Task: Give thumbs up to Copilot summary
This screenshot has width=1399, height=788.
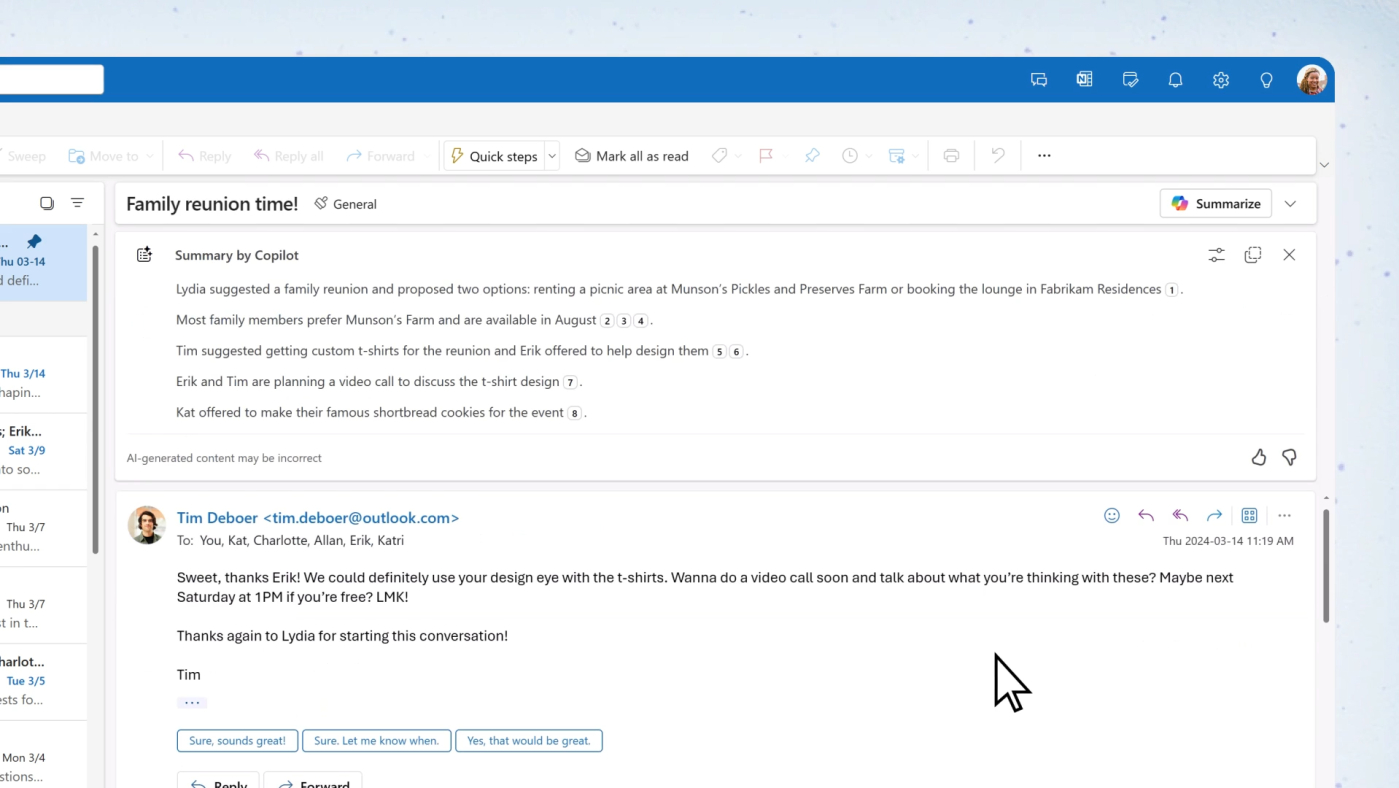Action: click(1258, 458)
